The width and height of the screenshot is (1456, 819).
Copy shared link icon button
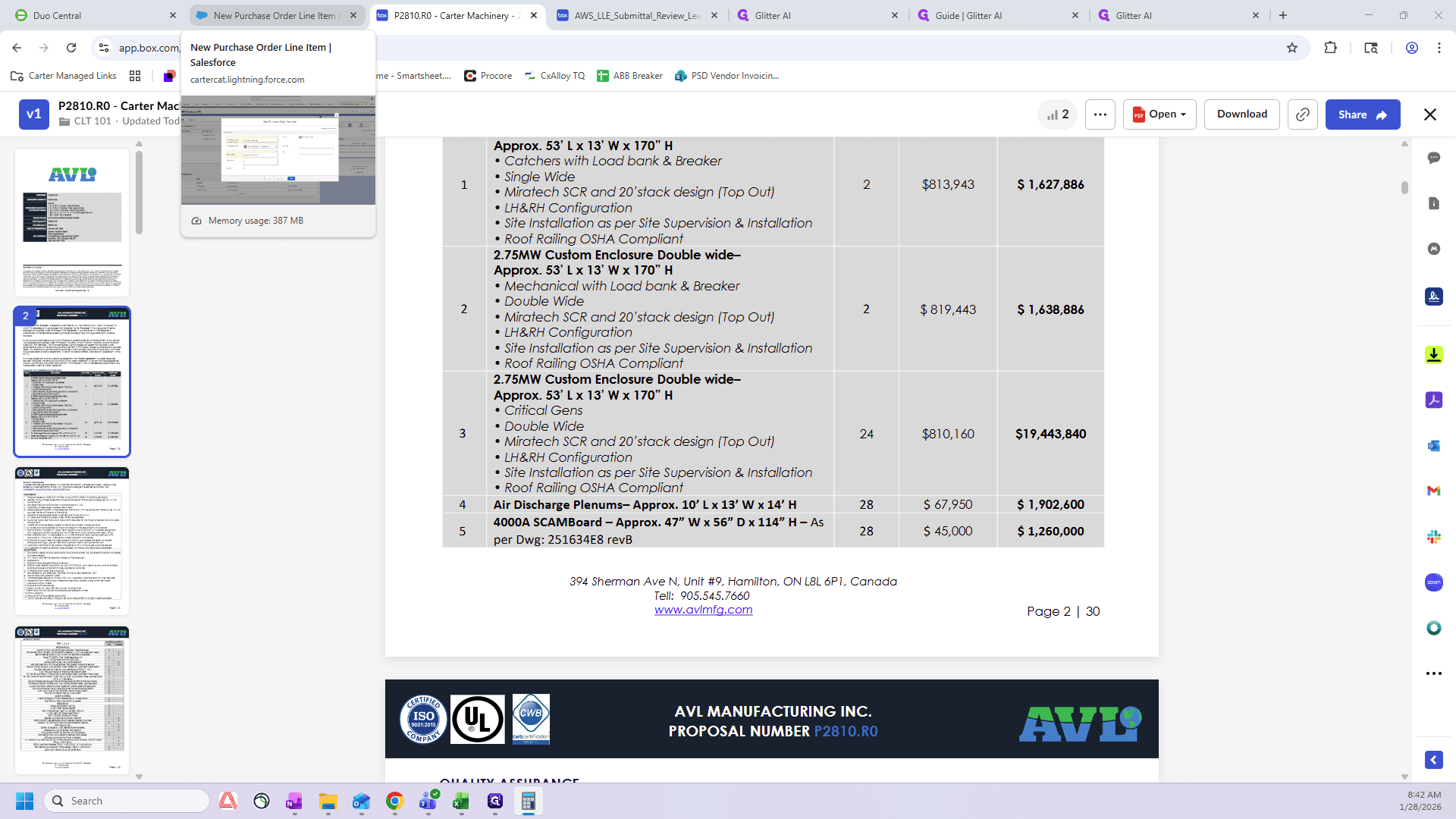pos(1302,115)
